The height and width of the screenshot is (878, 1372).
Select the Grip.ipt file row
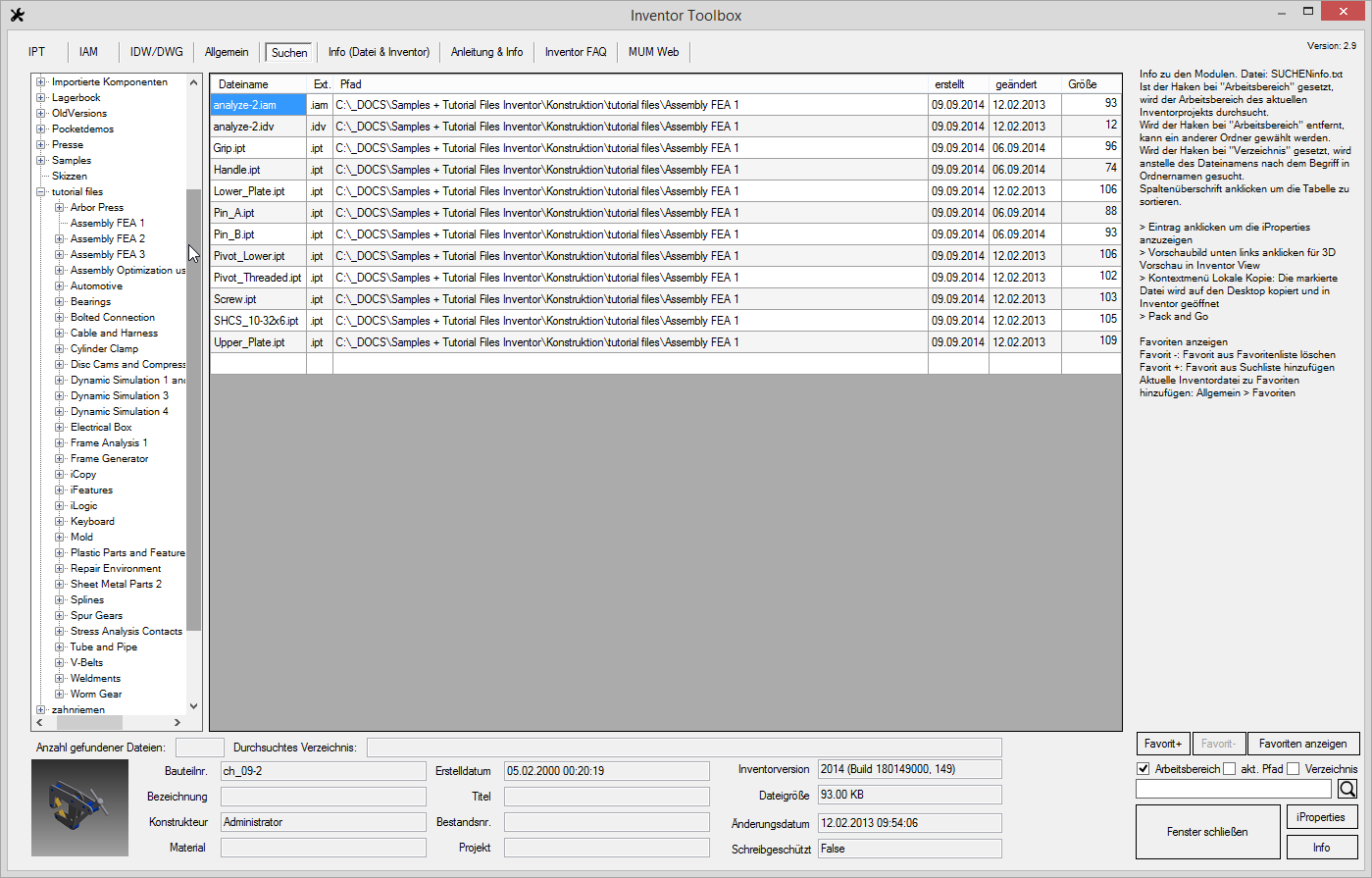pos(666,148)
